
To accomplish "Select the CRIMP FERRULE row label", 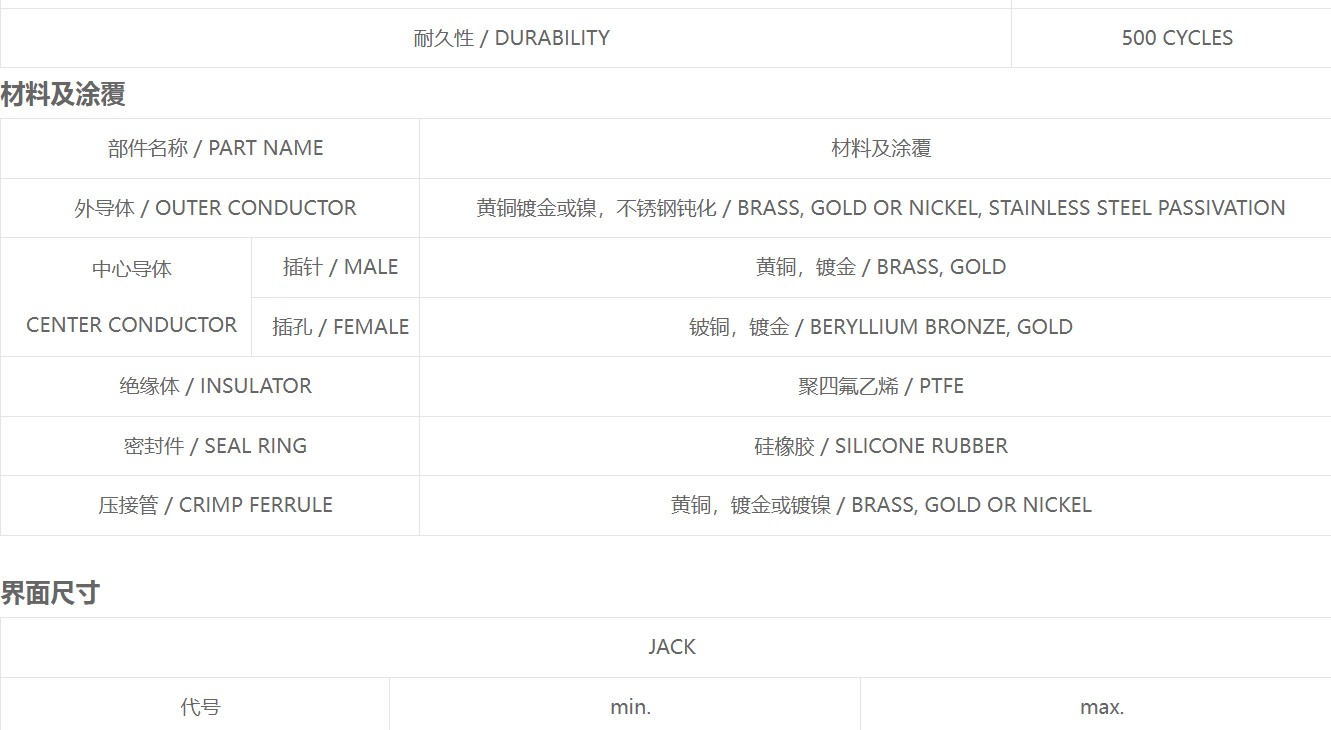I will [x=210, y=505].
